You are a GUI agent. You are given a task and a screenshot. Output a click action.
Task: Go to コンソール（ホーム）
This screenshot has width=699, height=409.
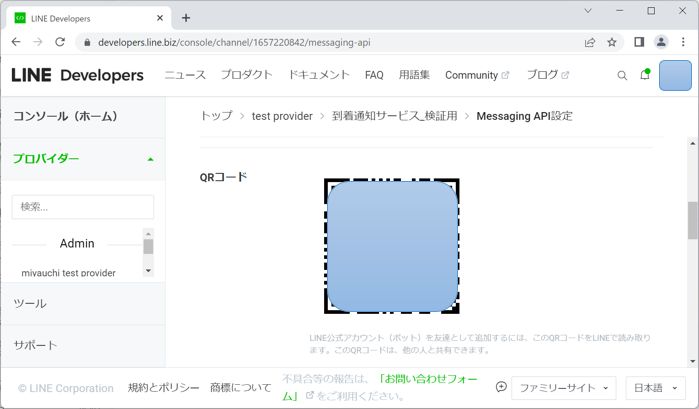pos(65,116)
